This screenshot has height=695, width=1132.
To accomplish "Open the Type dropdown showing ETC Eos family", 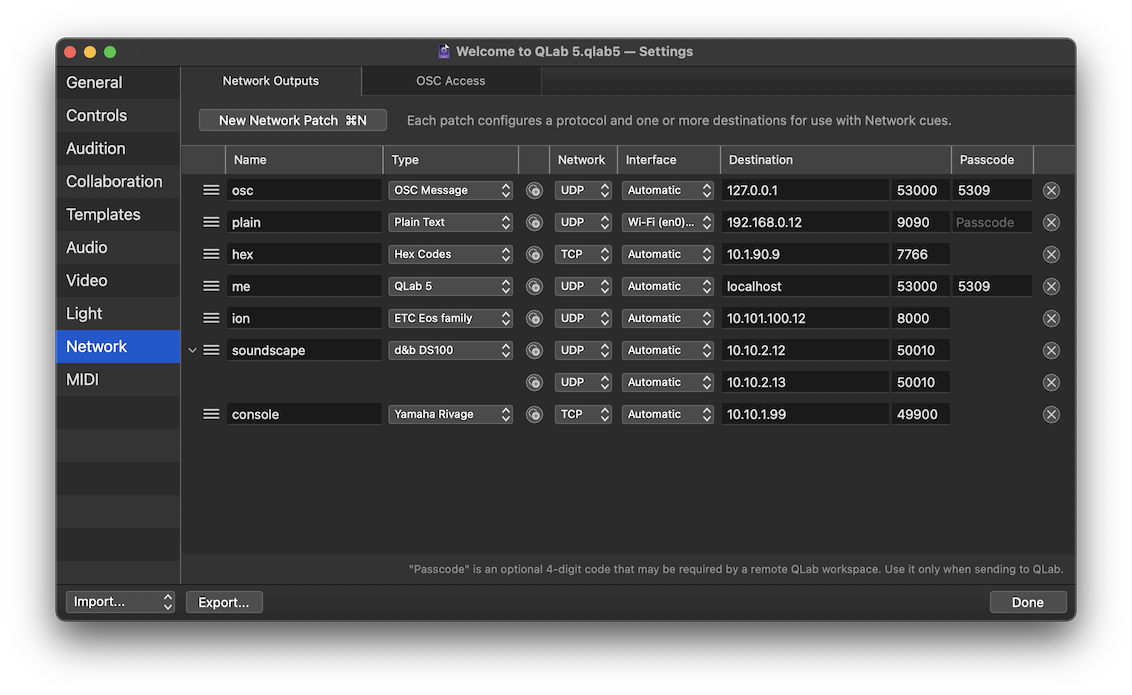I will 450,317.
